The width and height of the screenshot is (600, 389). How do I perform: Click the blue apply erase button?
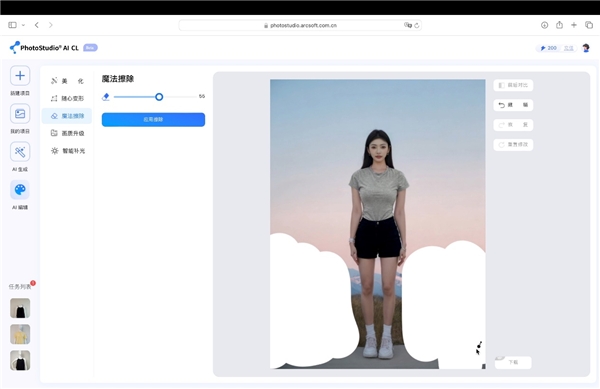point(153,119)
